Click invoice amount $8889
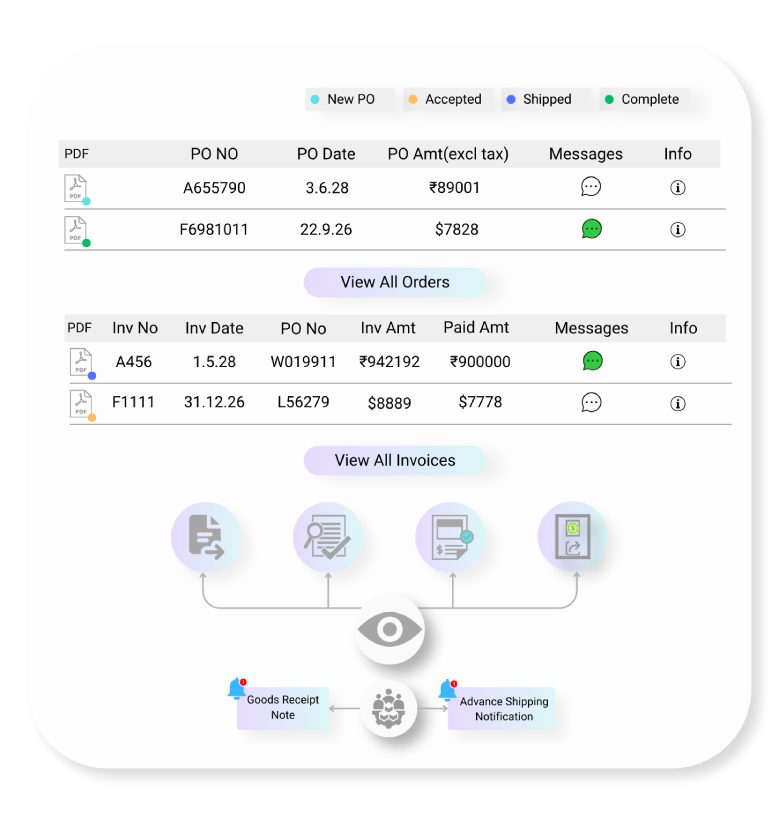780x814 pixels. point(389,403)
